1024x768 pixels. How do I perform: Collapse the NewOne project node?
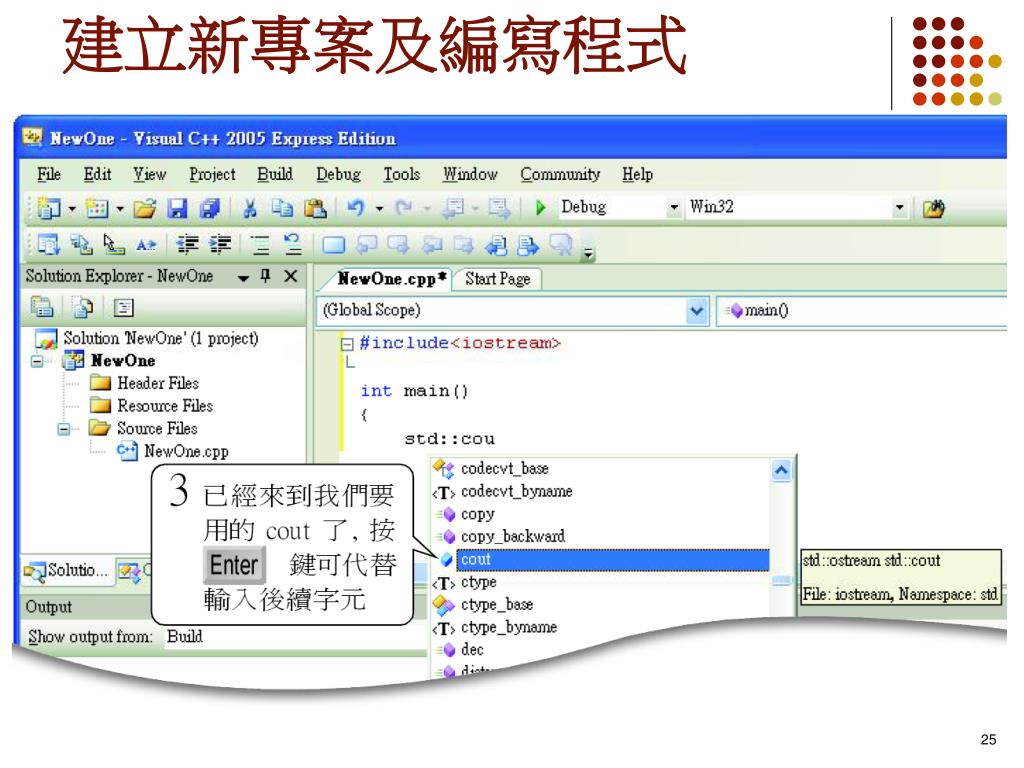coord(37,360)
